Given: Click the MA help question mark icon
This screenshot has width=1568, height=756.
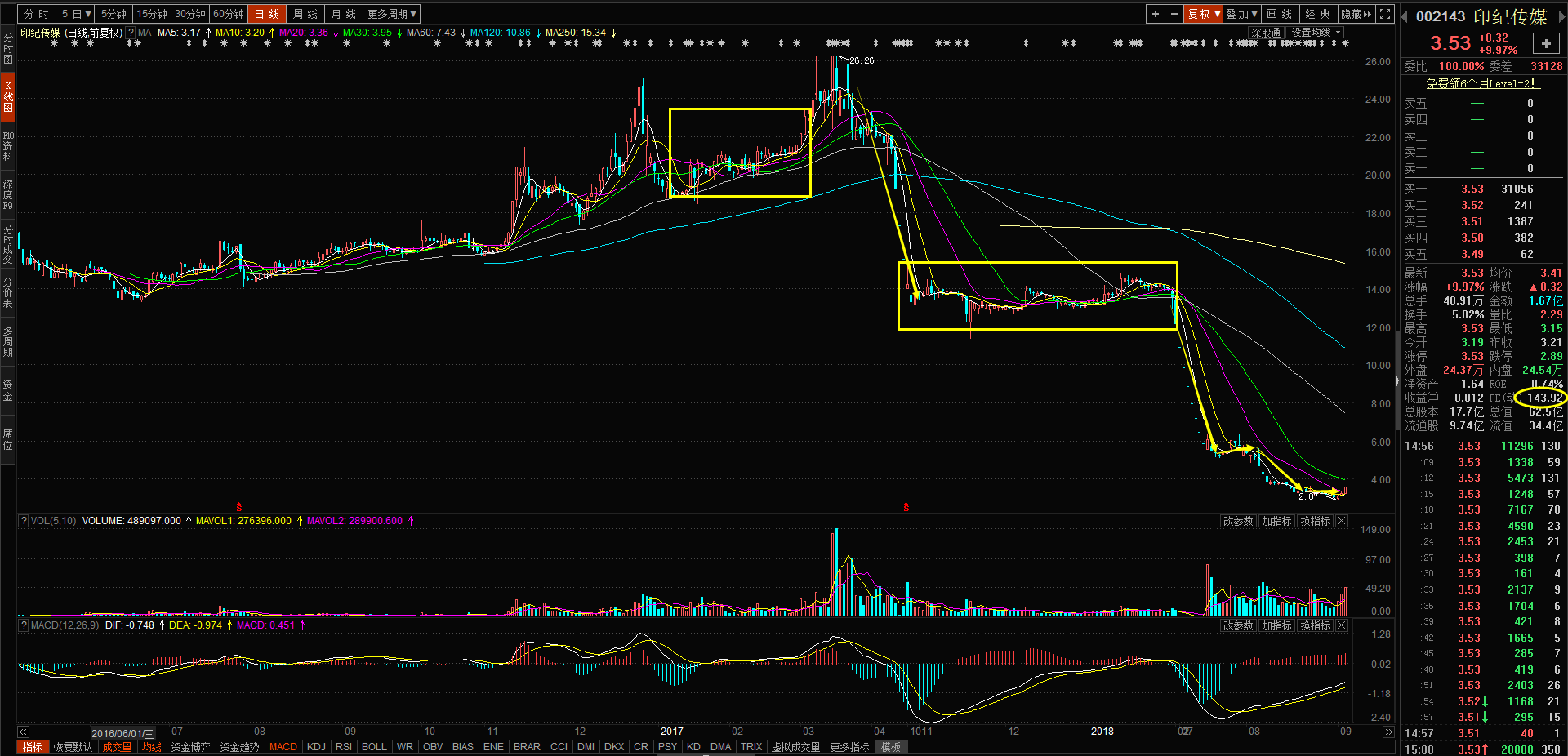Looking at the screenshot, I should [131, 33].
